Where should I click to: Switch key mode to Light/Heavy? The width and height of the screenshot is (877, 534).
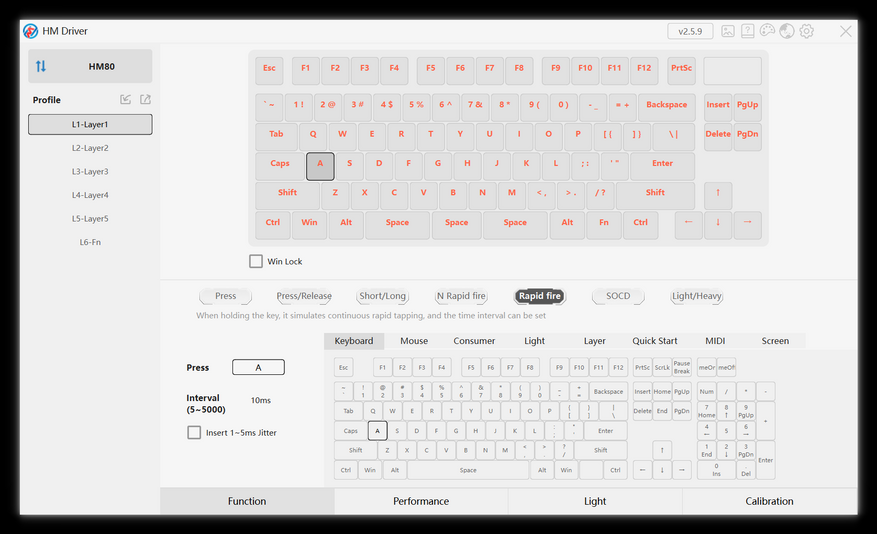(x=696, y=296)
